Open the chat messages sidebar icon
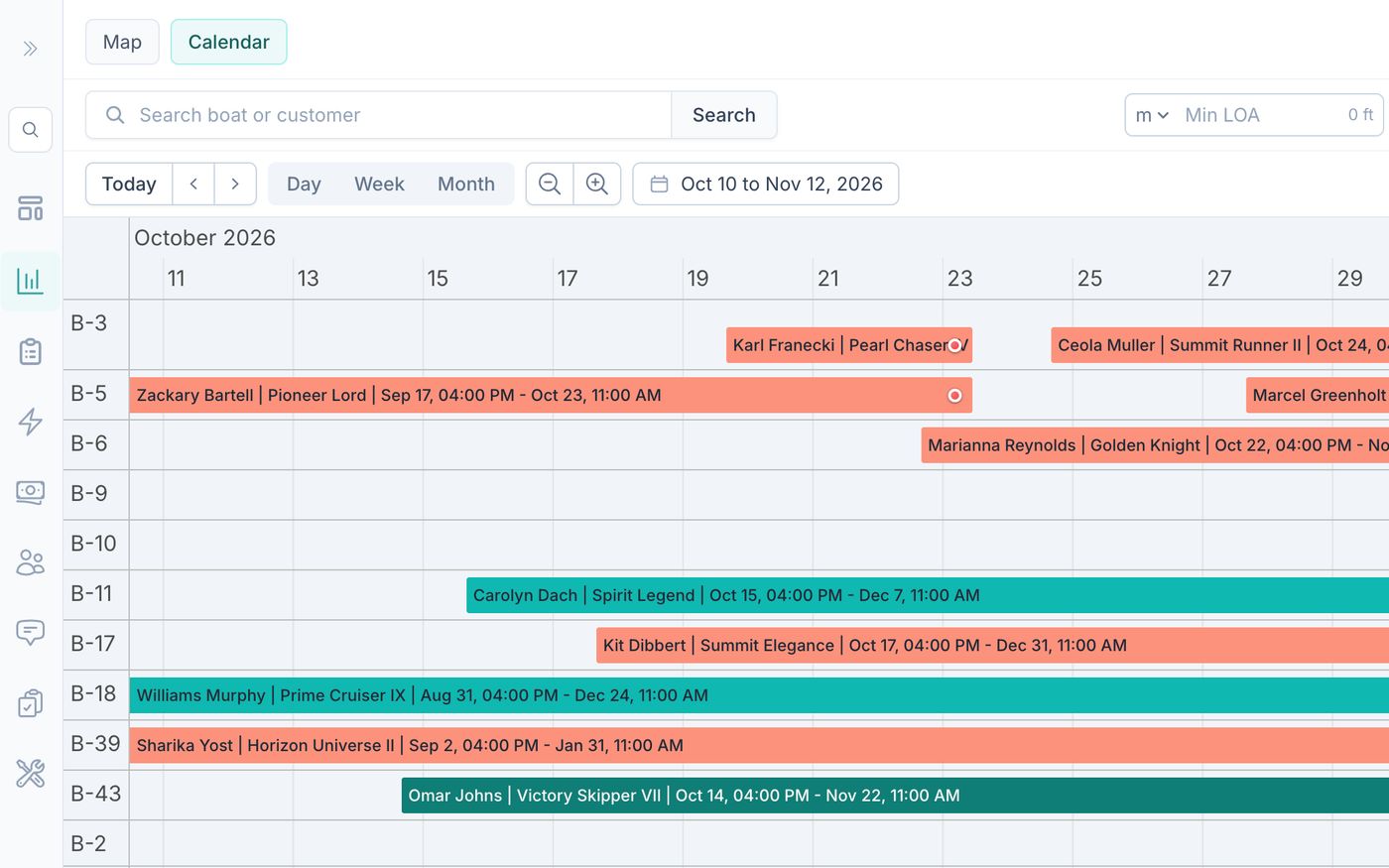Screen dimensions: 1389x868 coord(31,633)
